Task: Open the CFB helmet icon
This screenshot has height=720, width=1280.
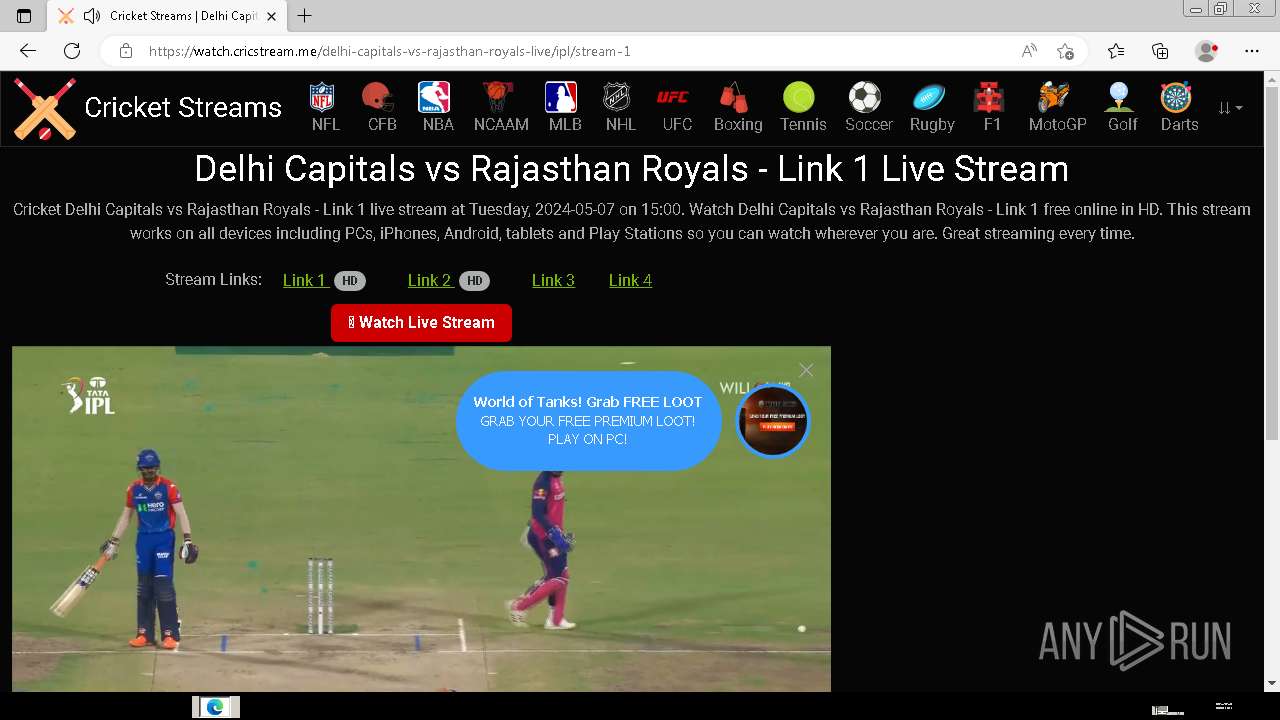Action: pyautogui.click(x=378, y=97)
